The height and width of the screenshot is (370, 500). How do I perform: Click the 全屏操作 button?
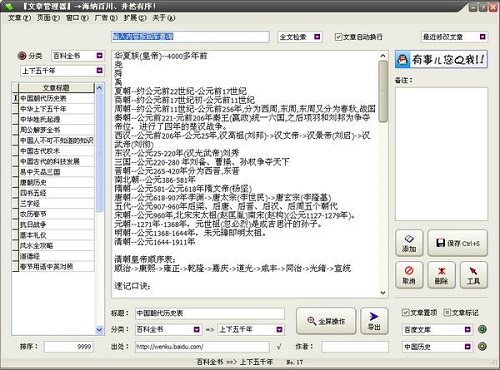(x=326, y=321)
